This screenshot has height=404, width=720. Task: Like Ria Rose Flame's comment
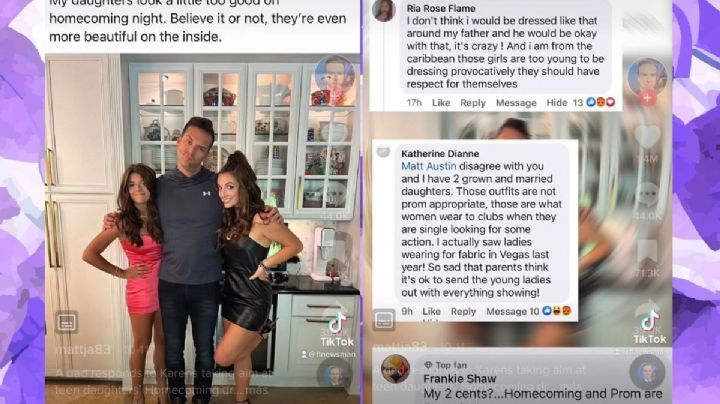click(x=441, y=103)
